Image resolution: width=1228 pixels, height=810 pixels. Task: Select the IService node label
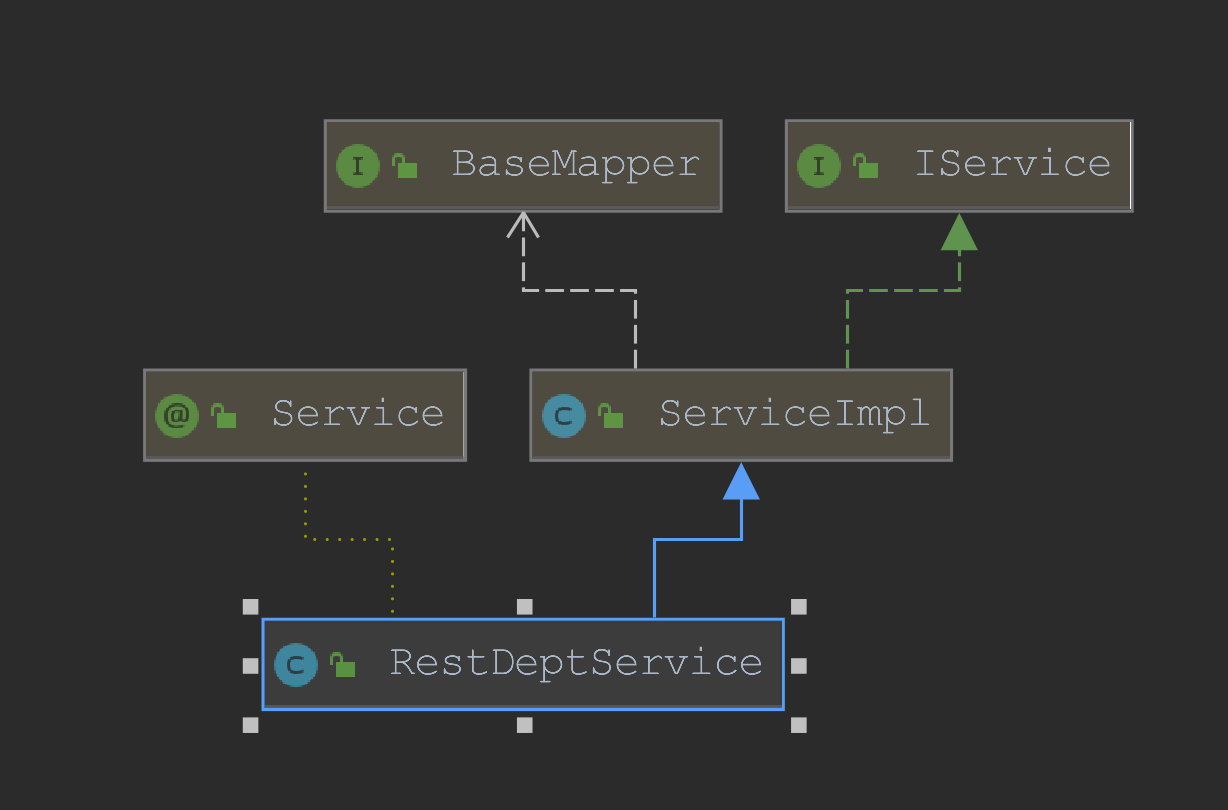click(x=1013, y=164)
